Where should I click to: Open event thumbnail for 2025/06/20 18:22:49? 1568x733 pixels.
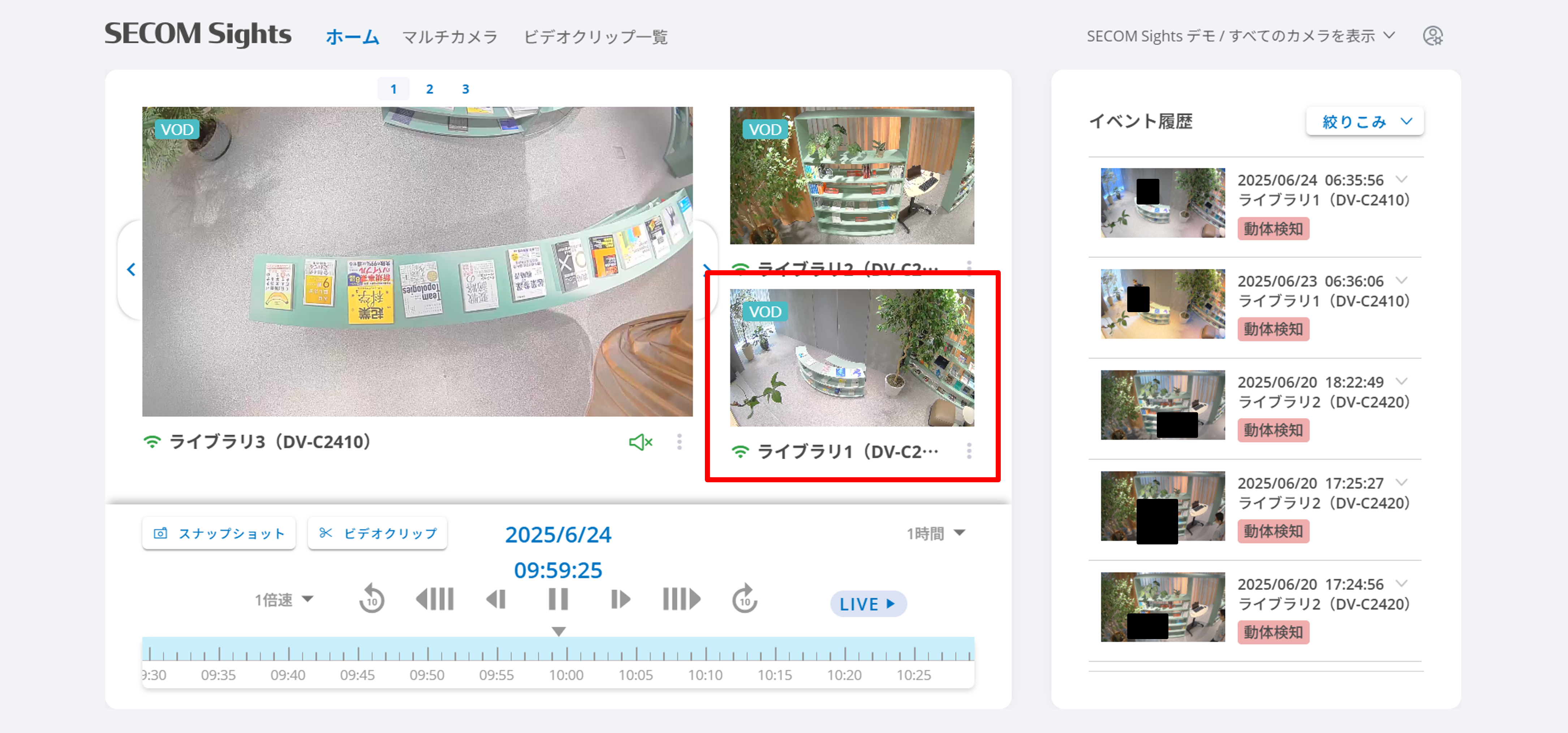[x=1162, y=405]
